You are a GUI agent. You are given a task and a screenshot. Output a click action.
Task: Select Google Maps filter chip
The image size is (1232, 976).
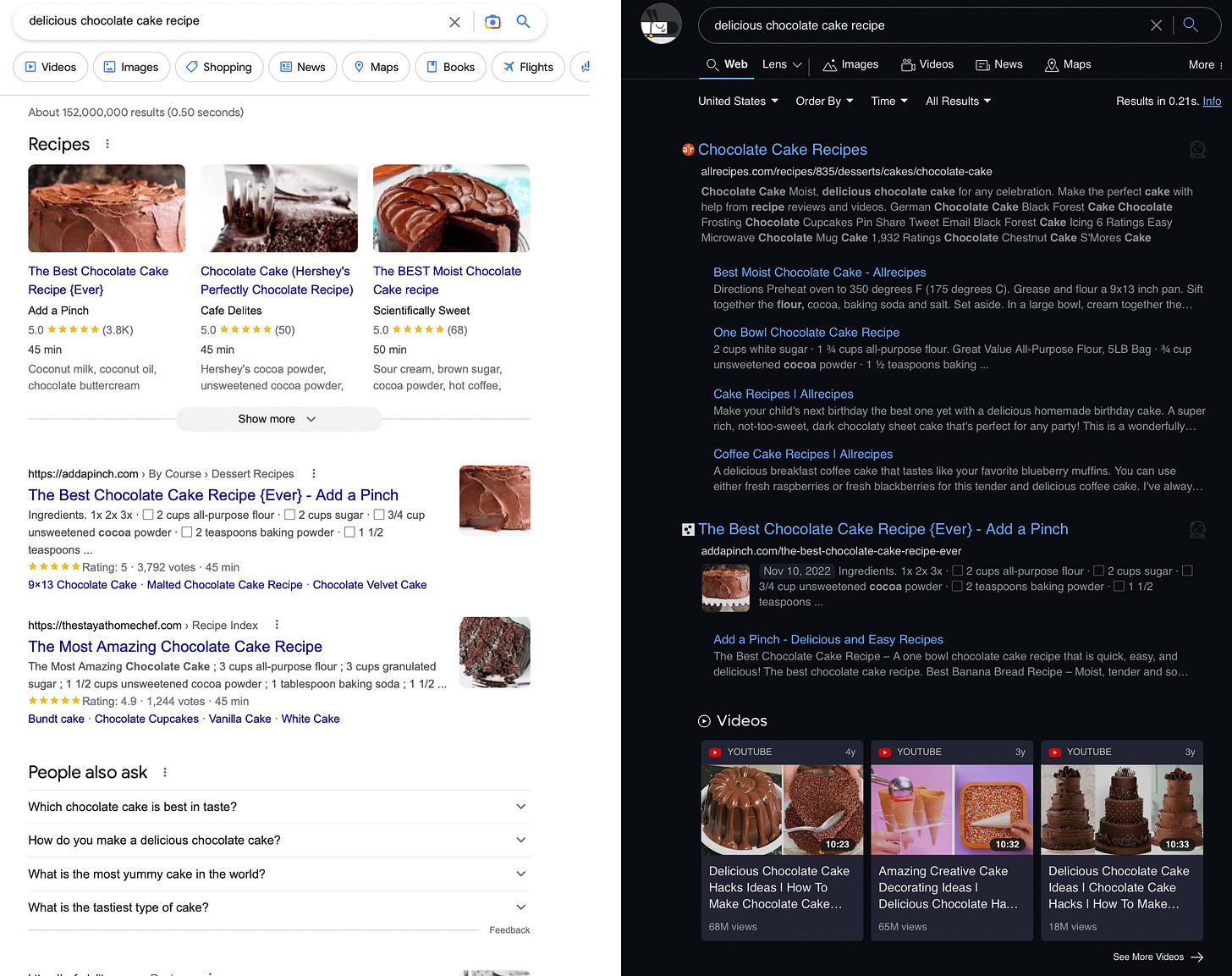[376, 67]
